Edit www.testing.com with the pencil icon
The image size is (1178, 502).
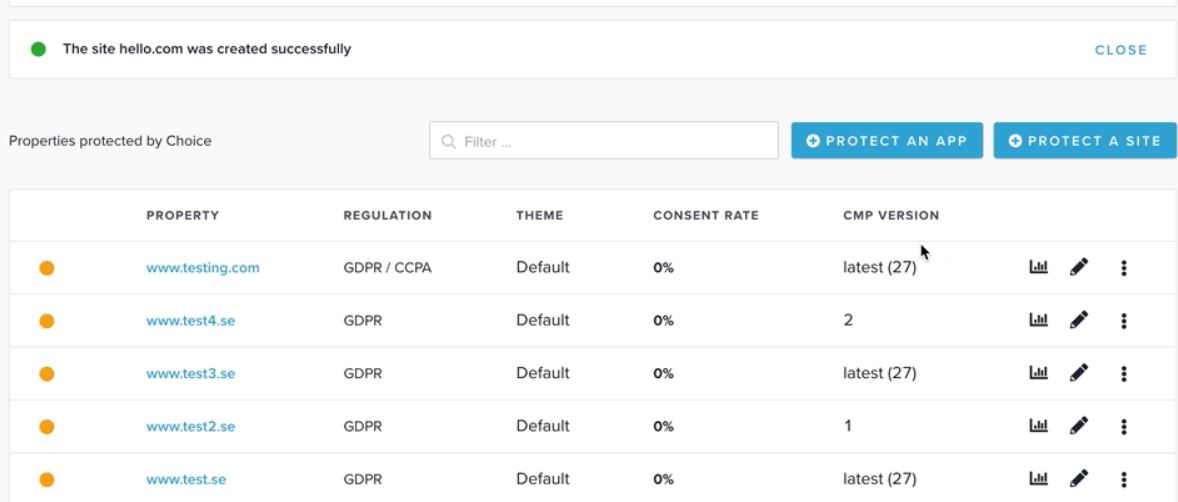point(1078,267)
